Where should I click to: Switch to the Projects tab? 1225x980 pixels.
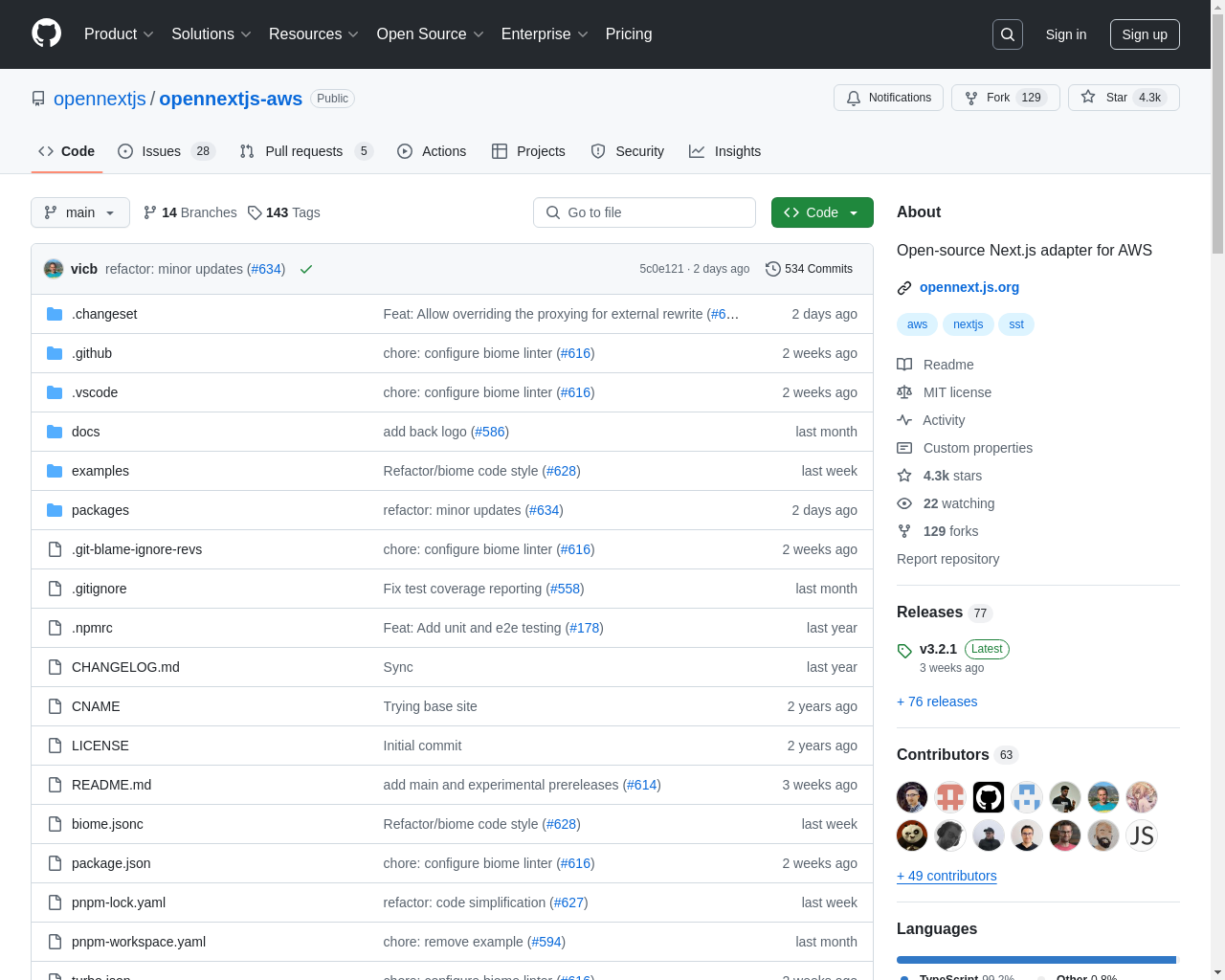point(528,151)
